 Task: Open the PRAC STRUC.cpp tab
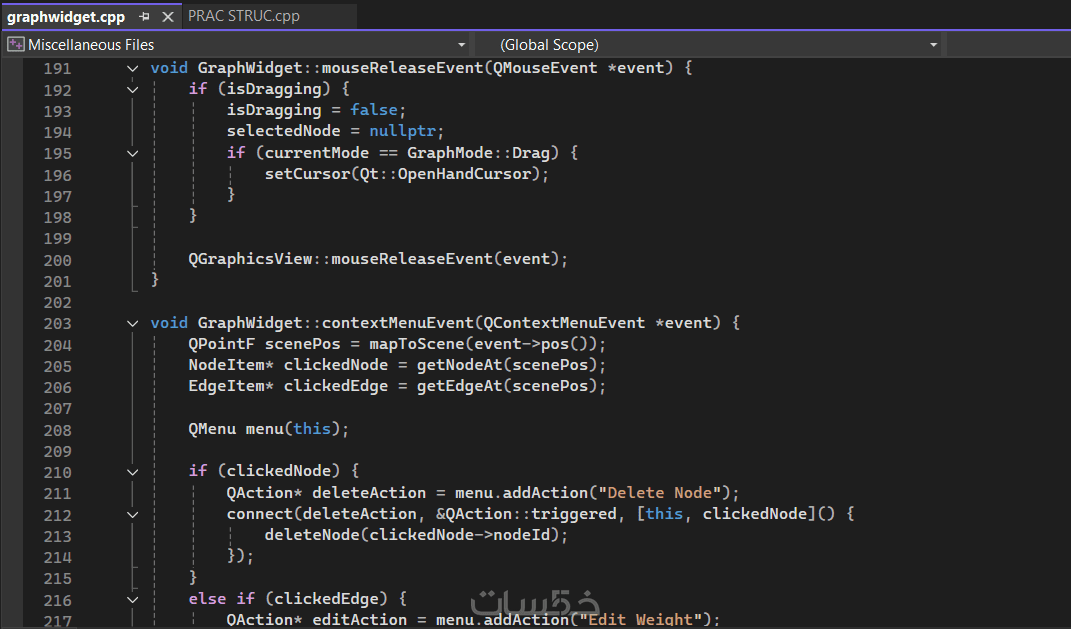pos(244,16)
